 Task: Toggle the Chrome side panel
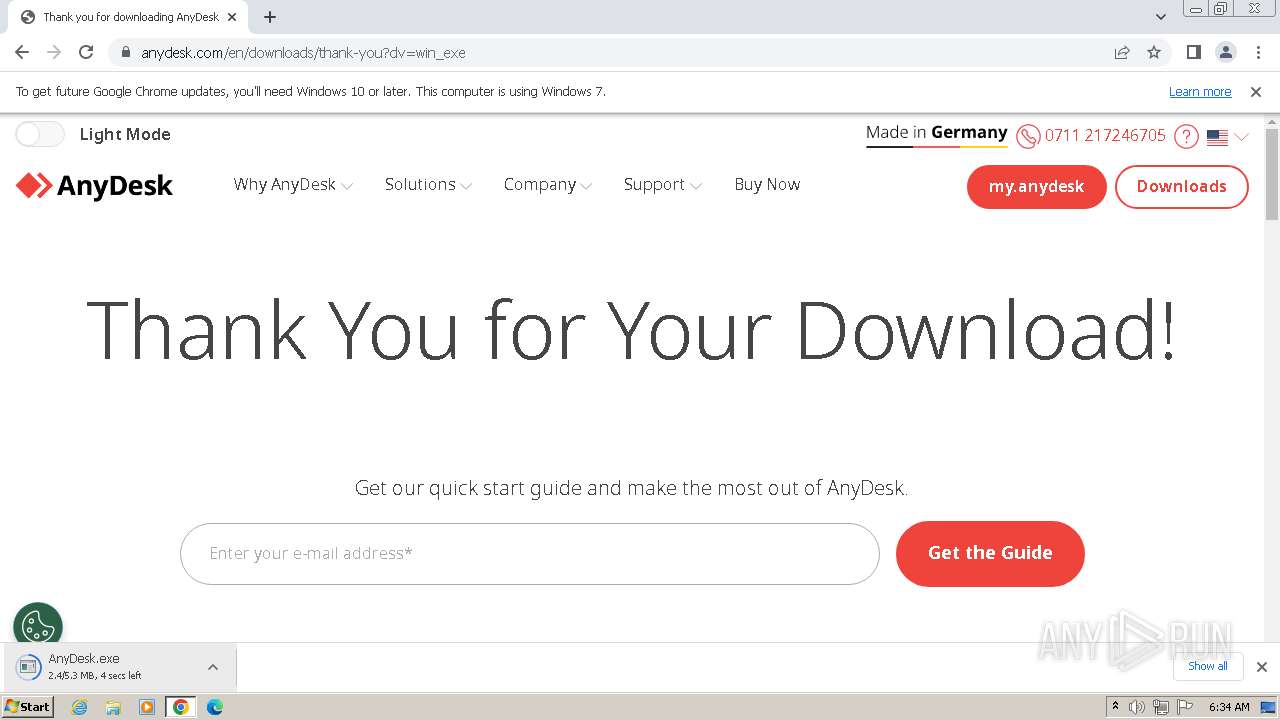[1193, 52]
